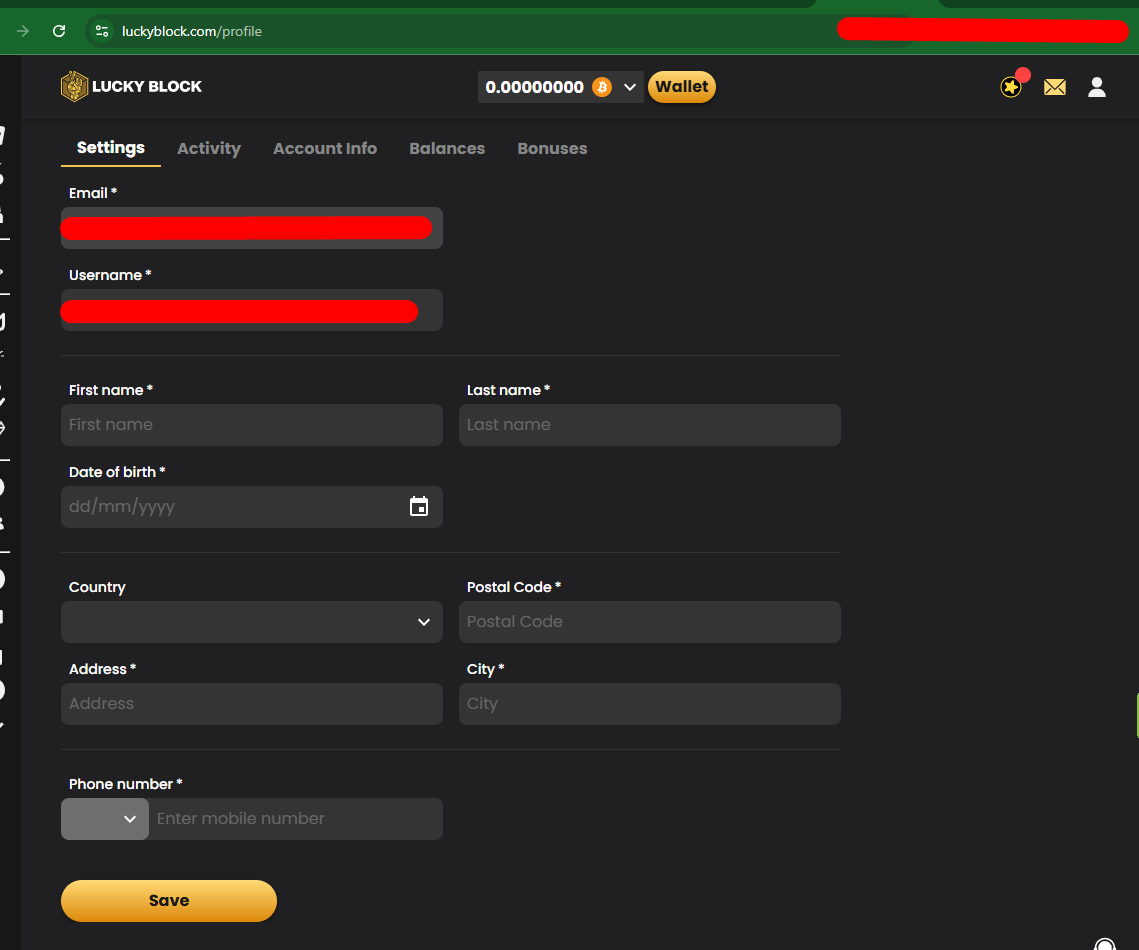Expand the phone country code selector

click(105, 819)
